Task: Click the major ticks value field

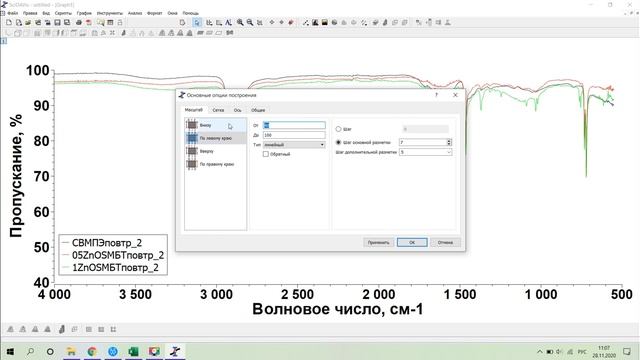Action: [423, 142]
